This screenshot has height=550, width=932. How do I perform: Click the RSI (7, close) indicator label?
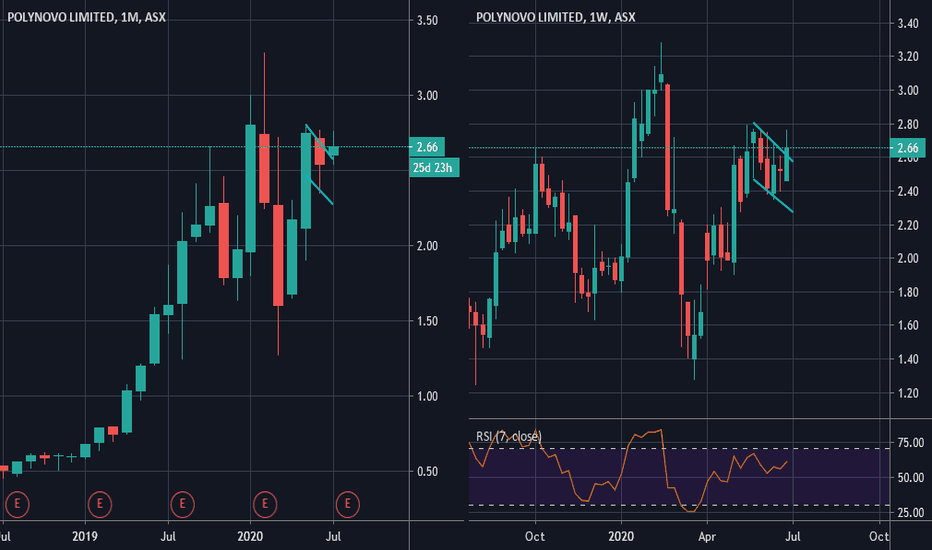point(508,436)
